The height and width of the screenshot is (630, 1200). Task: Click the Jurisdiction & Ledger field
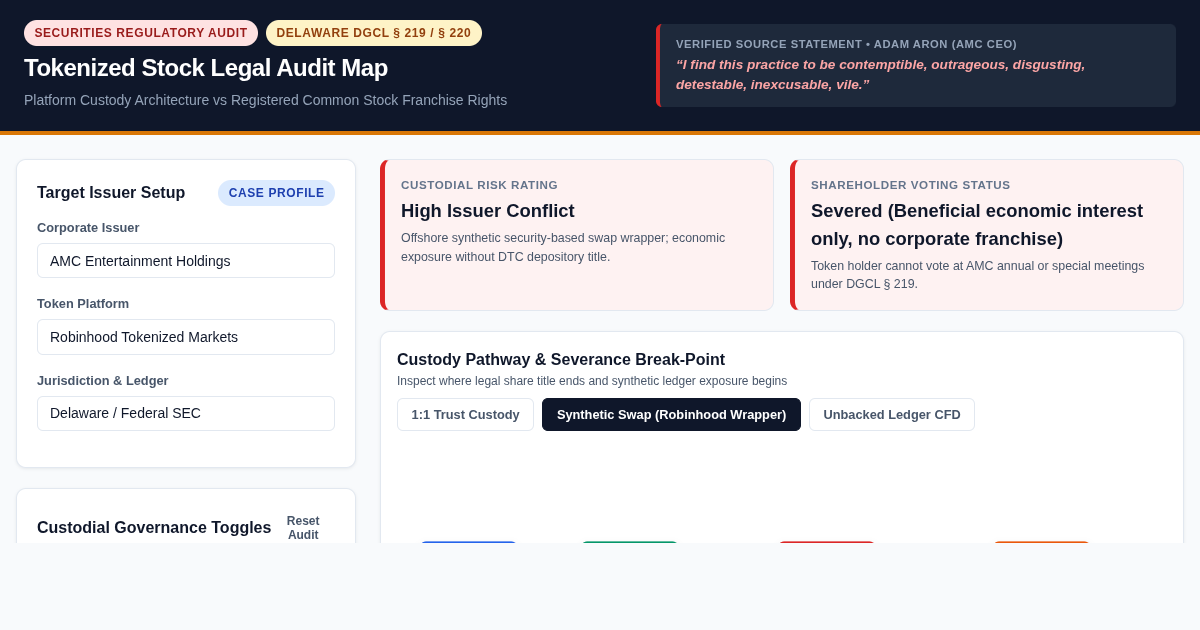click(186, 413)
